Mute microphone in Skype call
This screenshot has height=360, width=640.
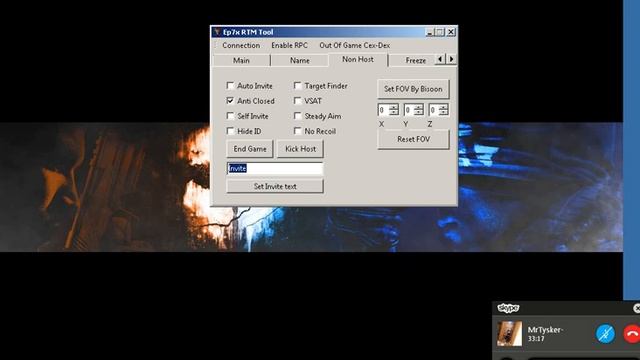tap(605, 333)
